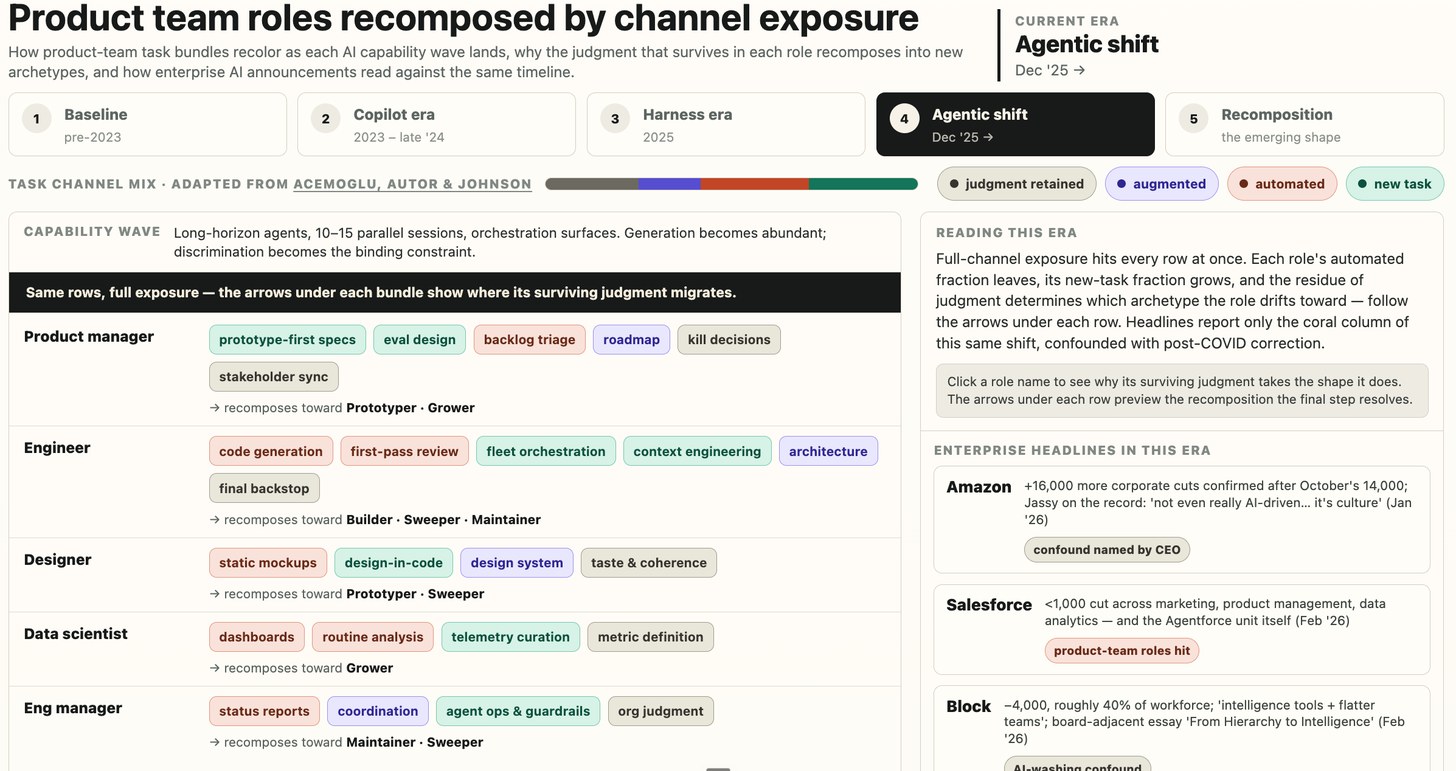
Task: Click 'recomposes toward Maintainer · Sweeper' text
Action: tap(346, 742)
